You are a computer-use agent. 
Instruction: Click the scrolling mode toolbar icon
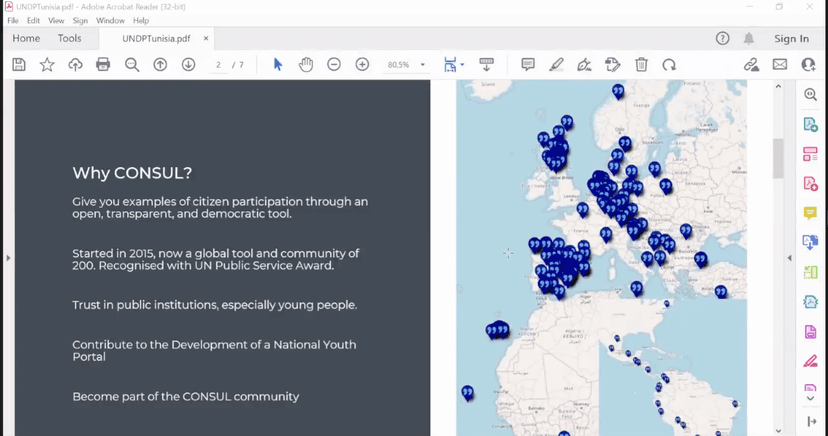click(x=486, y=65)
